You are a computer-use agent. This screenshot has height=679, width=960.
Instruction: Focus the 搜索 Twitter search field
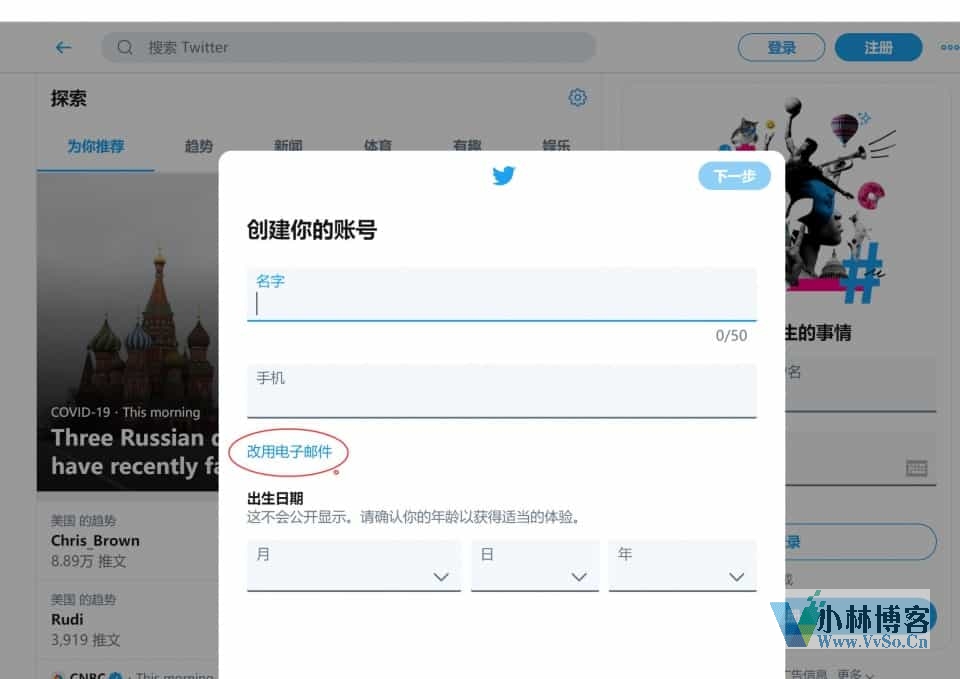pyautogui.click(x=349, y=47)
